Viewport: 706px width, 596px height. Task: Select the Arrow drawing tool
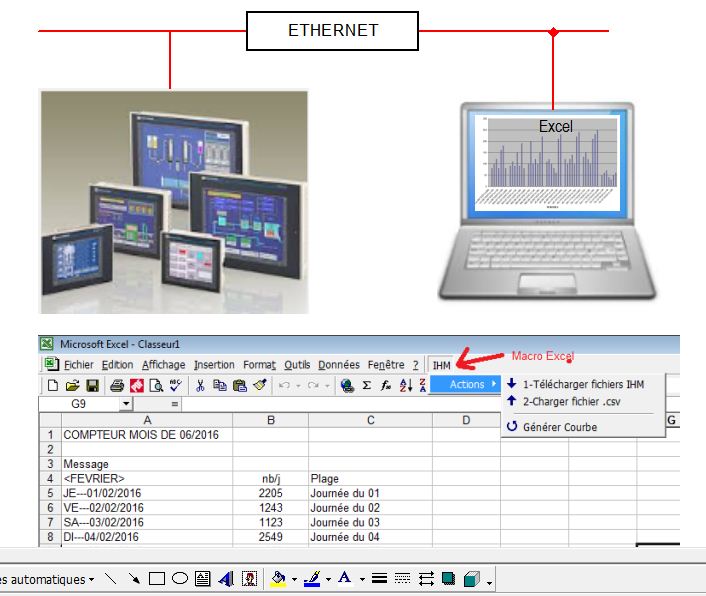(x=134, y=578)
